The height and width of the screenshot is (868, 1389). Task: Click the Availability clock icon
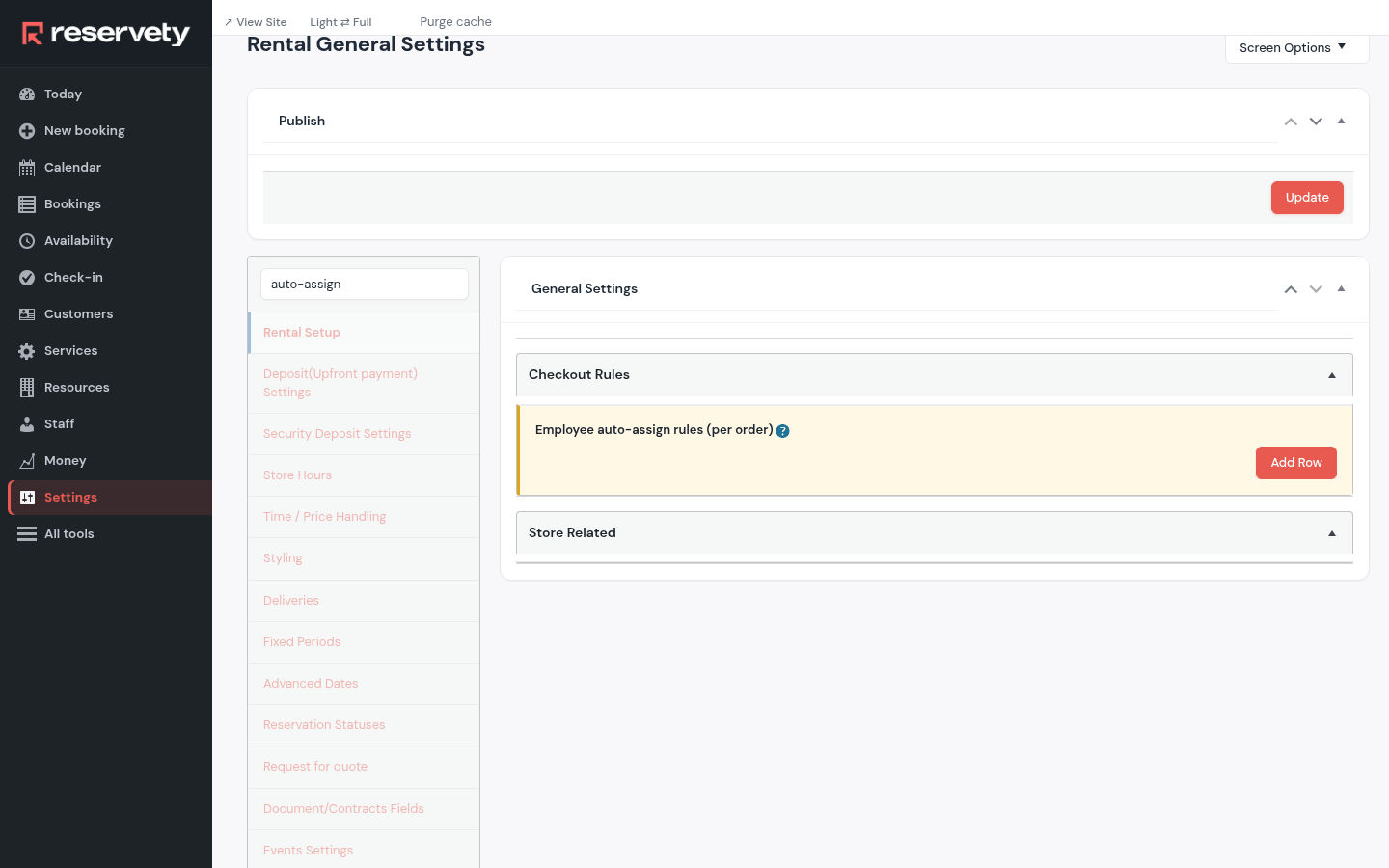pos(27,241)
